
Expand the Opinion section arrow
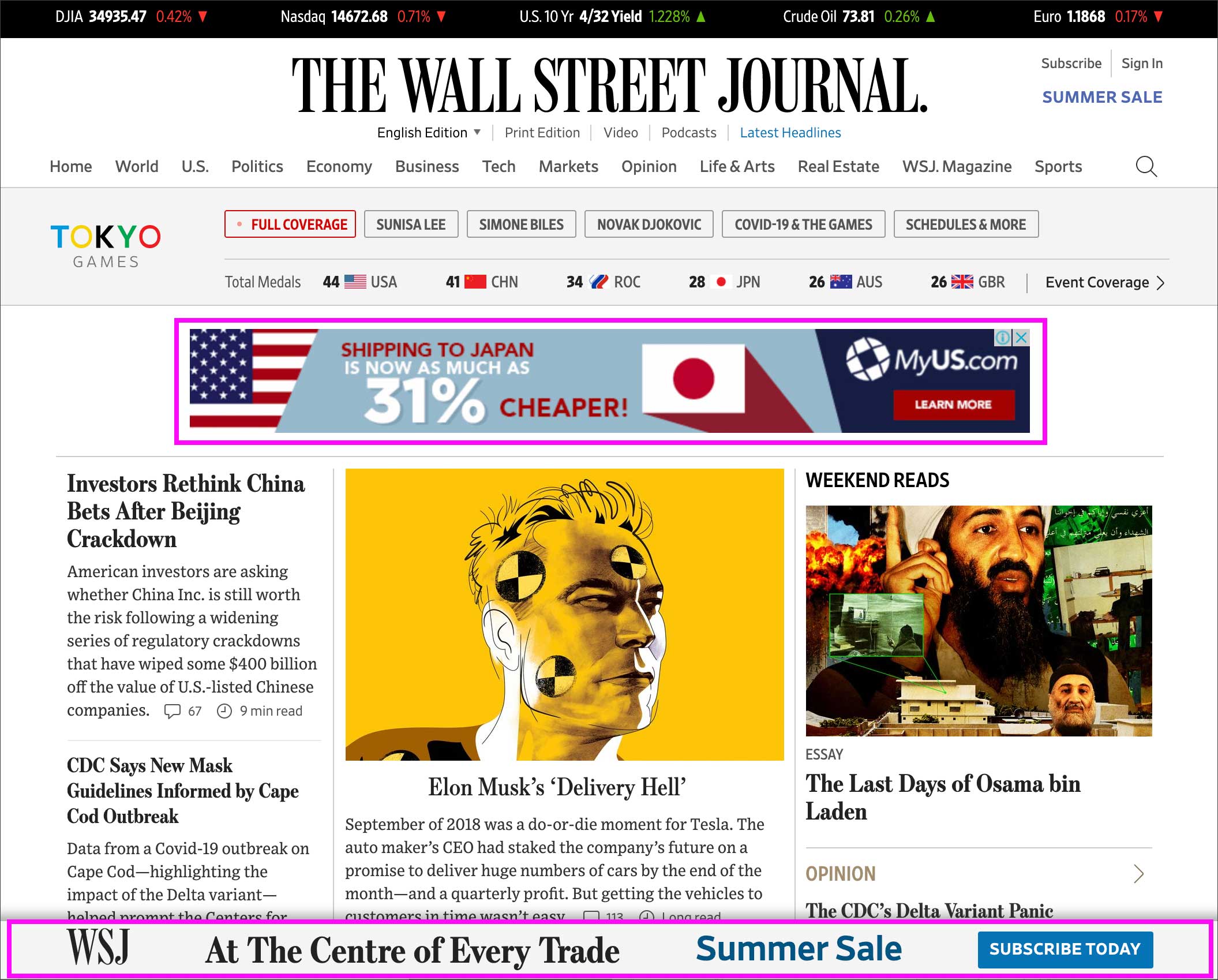tap(1138, 874)
